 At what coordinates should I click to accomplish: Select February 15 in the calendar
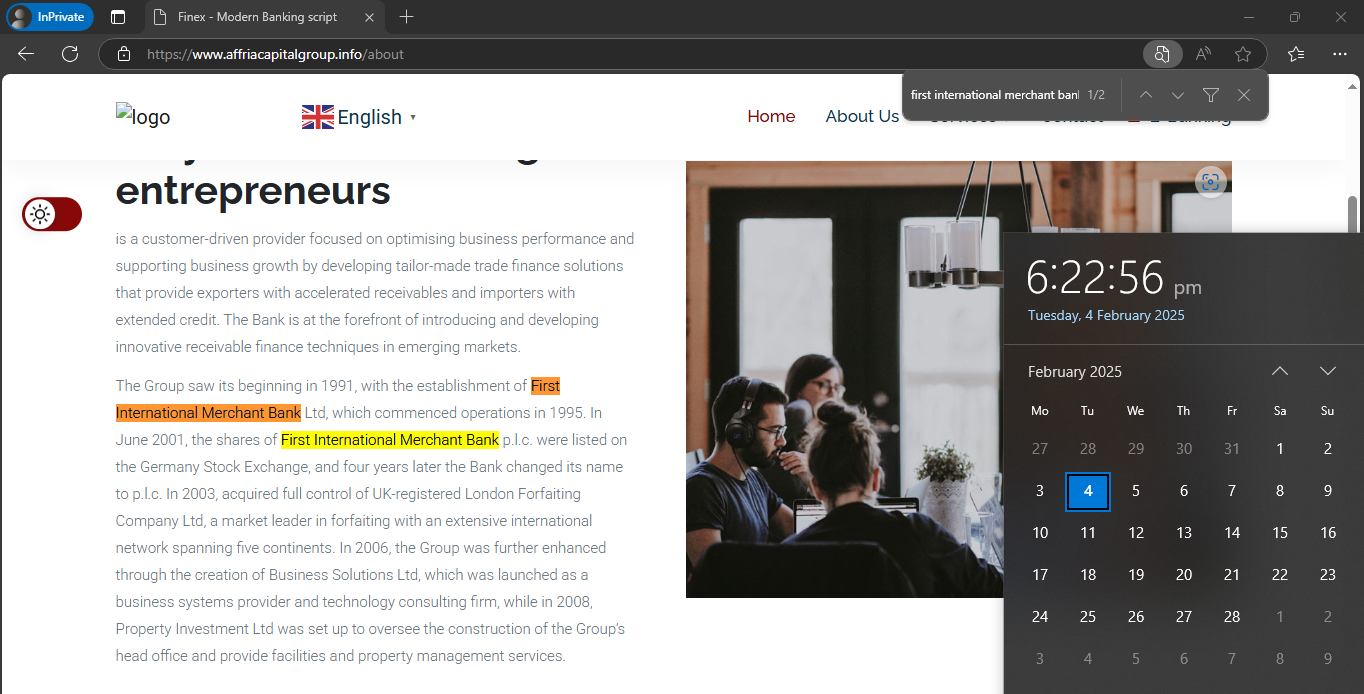point(1280,533)
